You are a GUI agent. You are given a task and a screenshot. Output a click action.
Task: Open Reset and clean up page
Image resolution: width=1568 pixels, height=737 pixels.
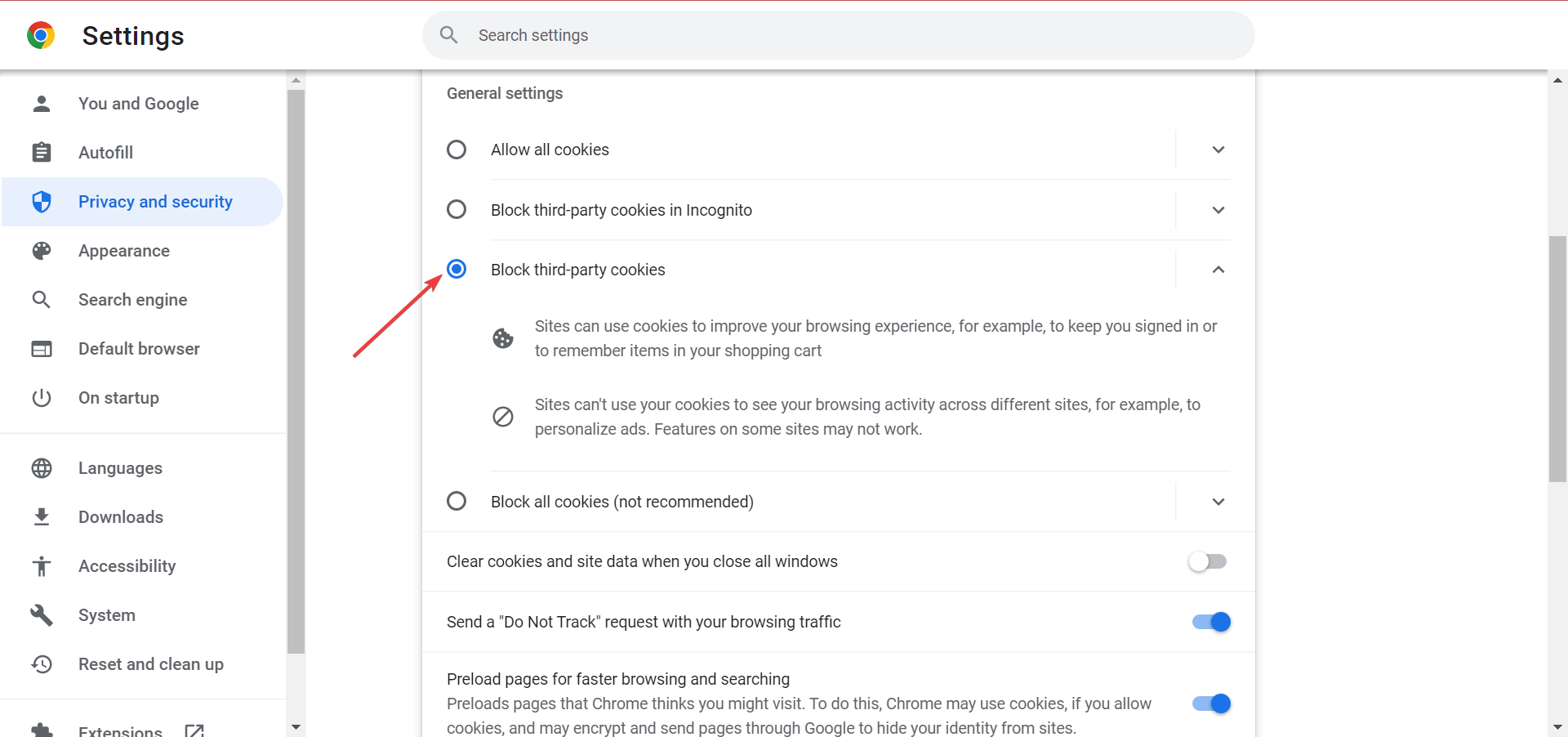point(150,664)
